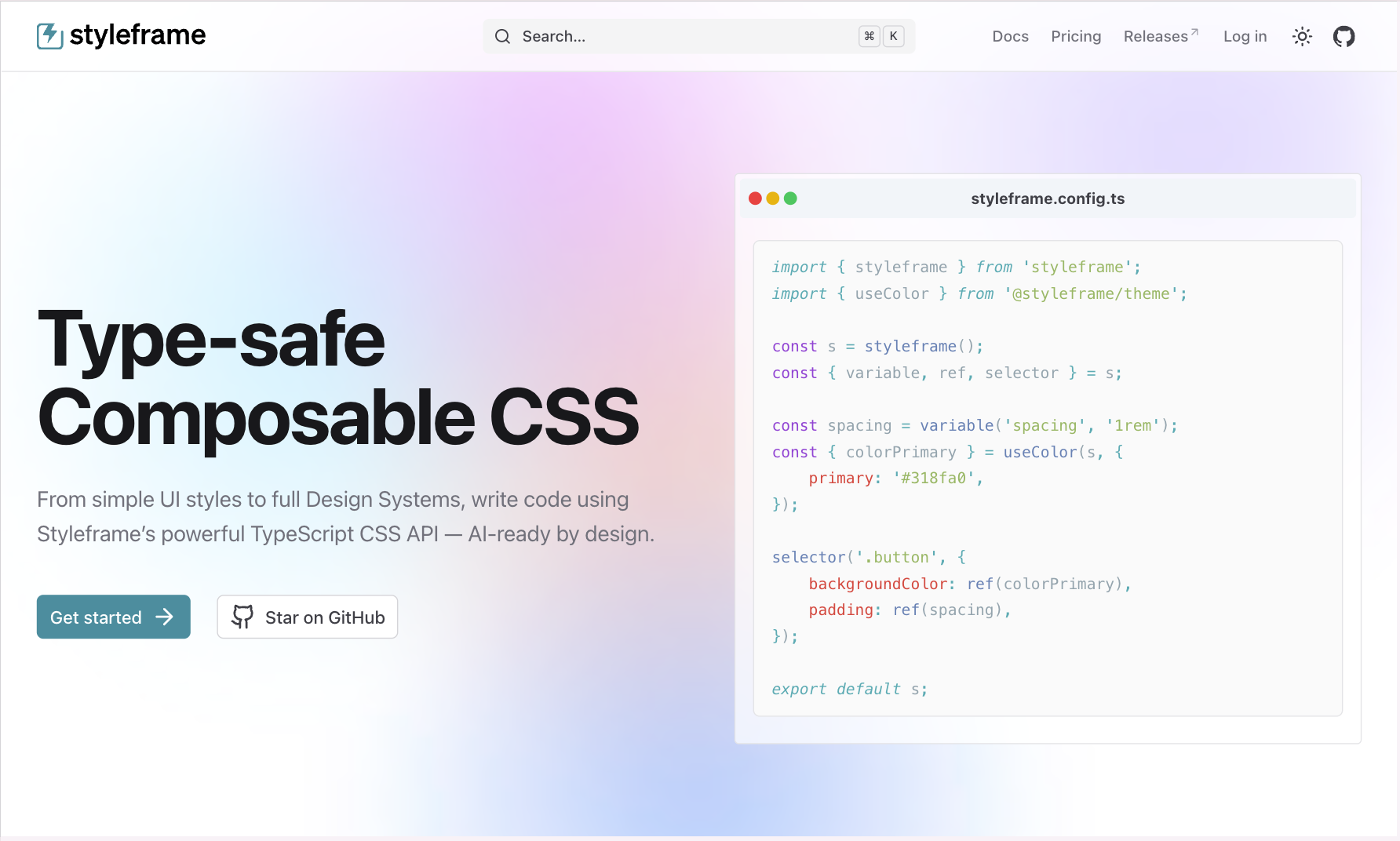Open the Pricing navigation link
Screen dimensions: 1400x841
tap(1076, 36)
